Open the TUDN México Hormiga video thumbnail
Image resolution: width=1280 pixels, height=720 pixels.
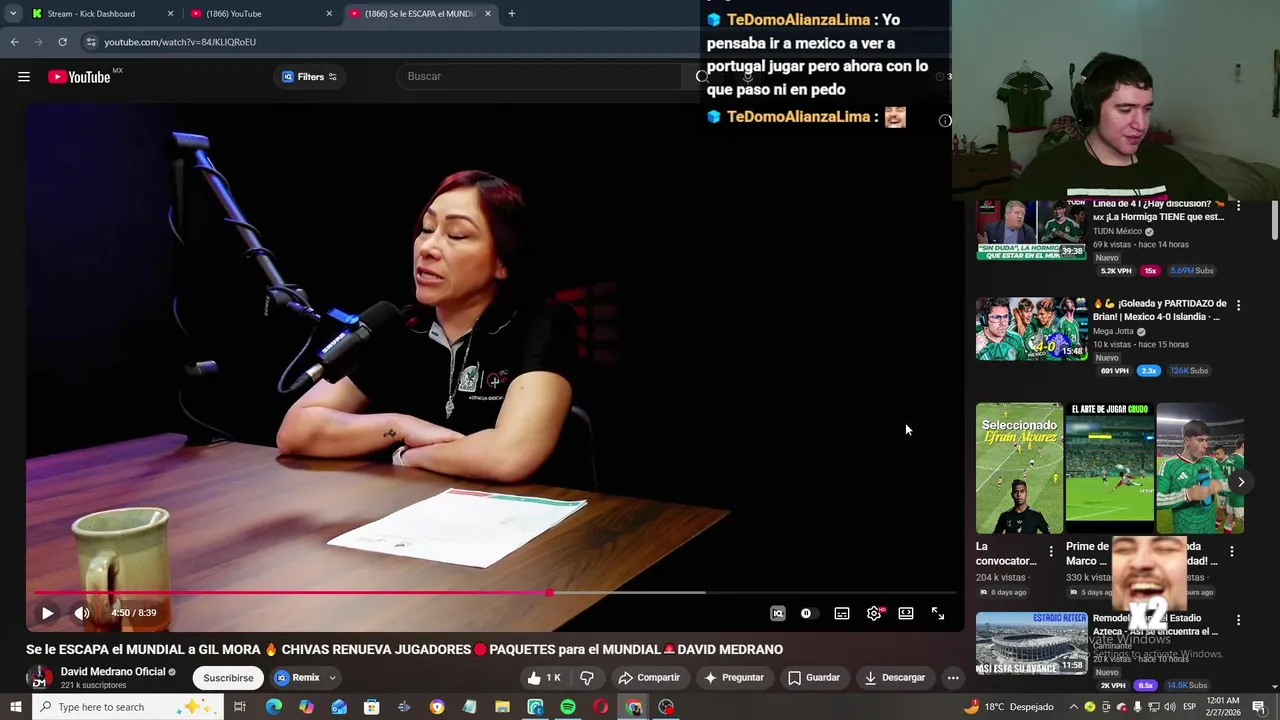point(1031,231)
